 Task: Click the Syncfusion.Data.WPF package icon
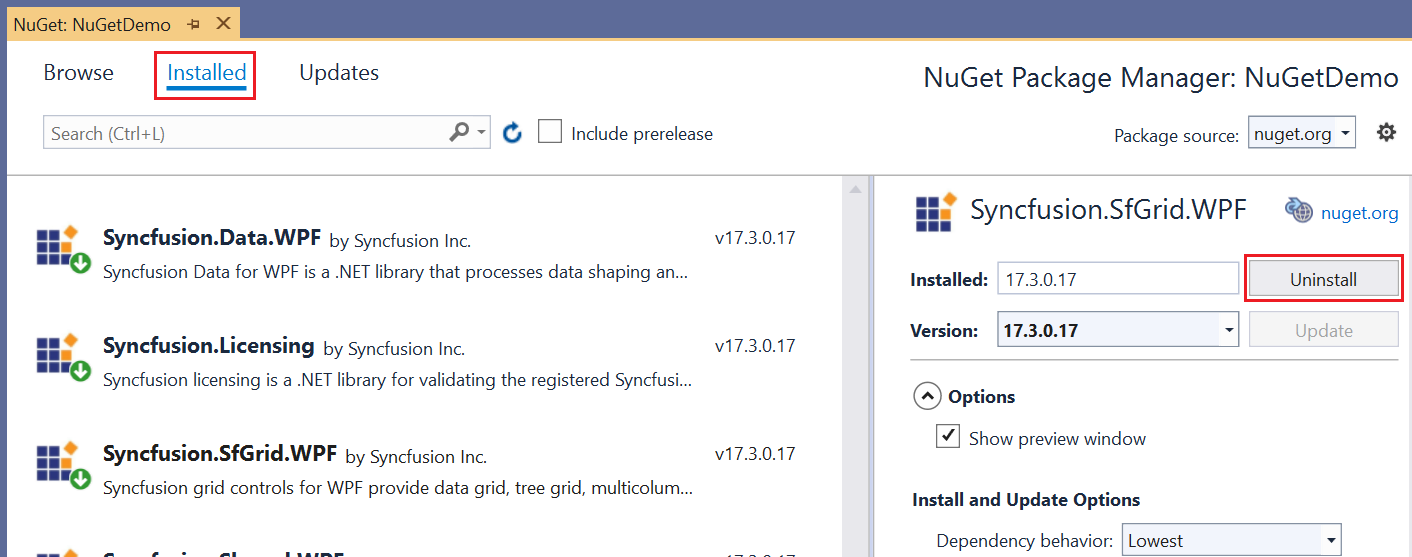coord(63,247)
